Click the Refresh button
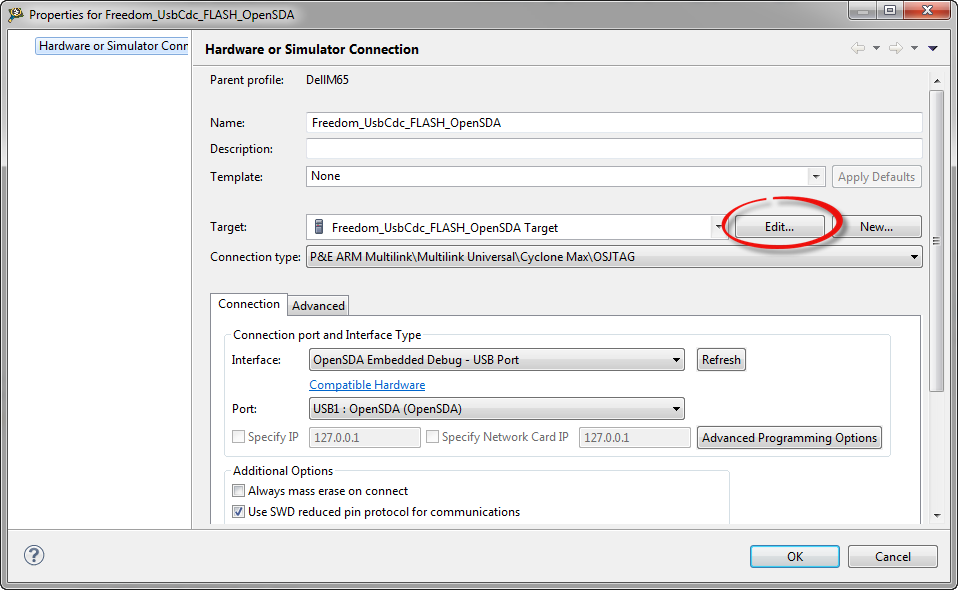 [721, 360]
